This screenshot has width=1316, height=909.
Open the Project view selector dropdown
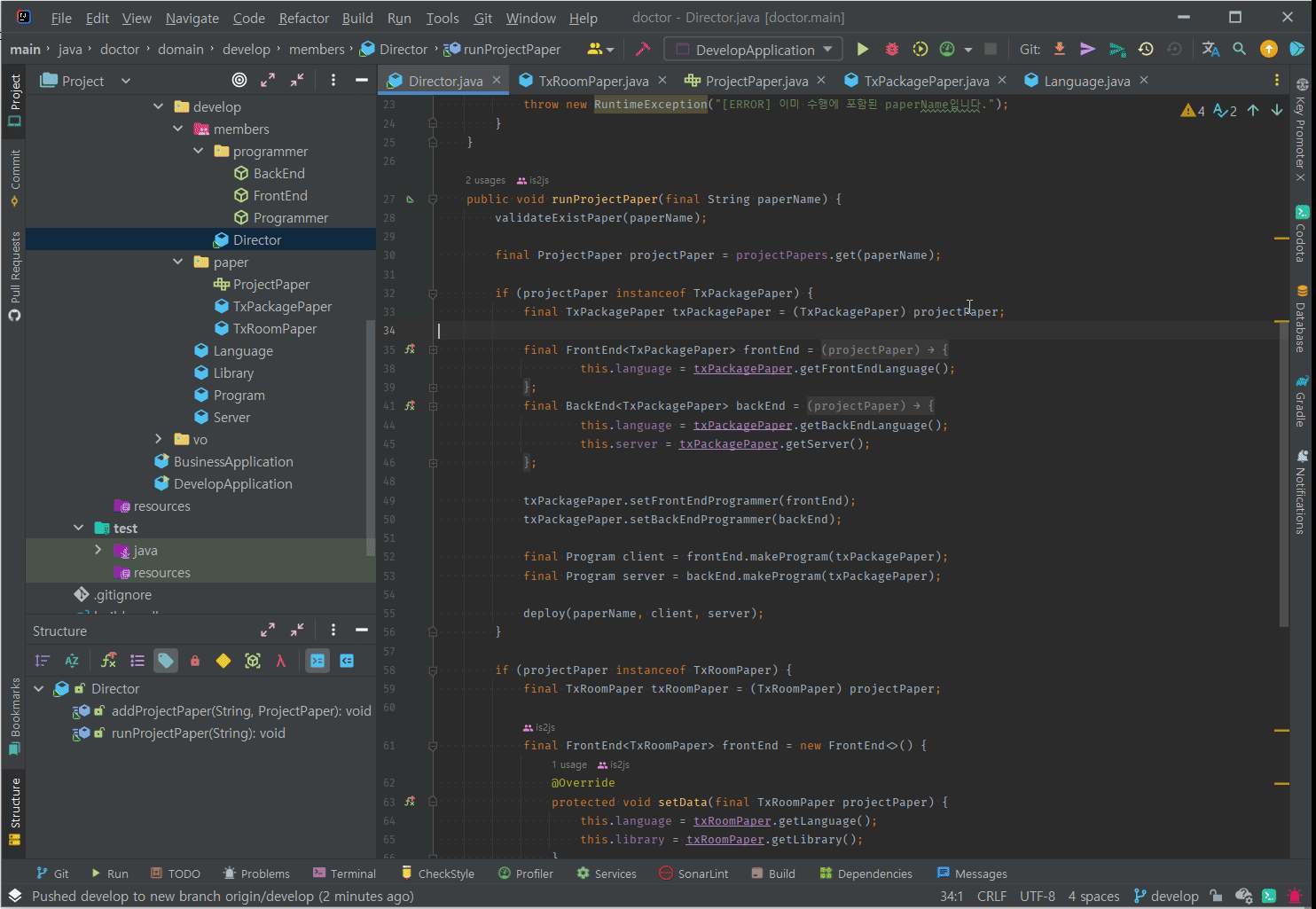coord(85,81)
